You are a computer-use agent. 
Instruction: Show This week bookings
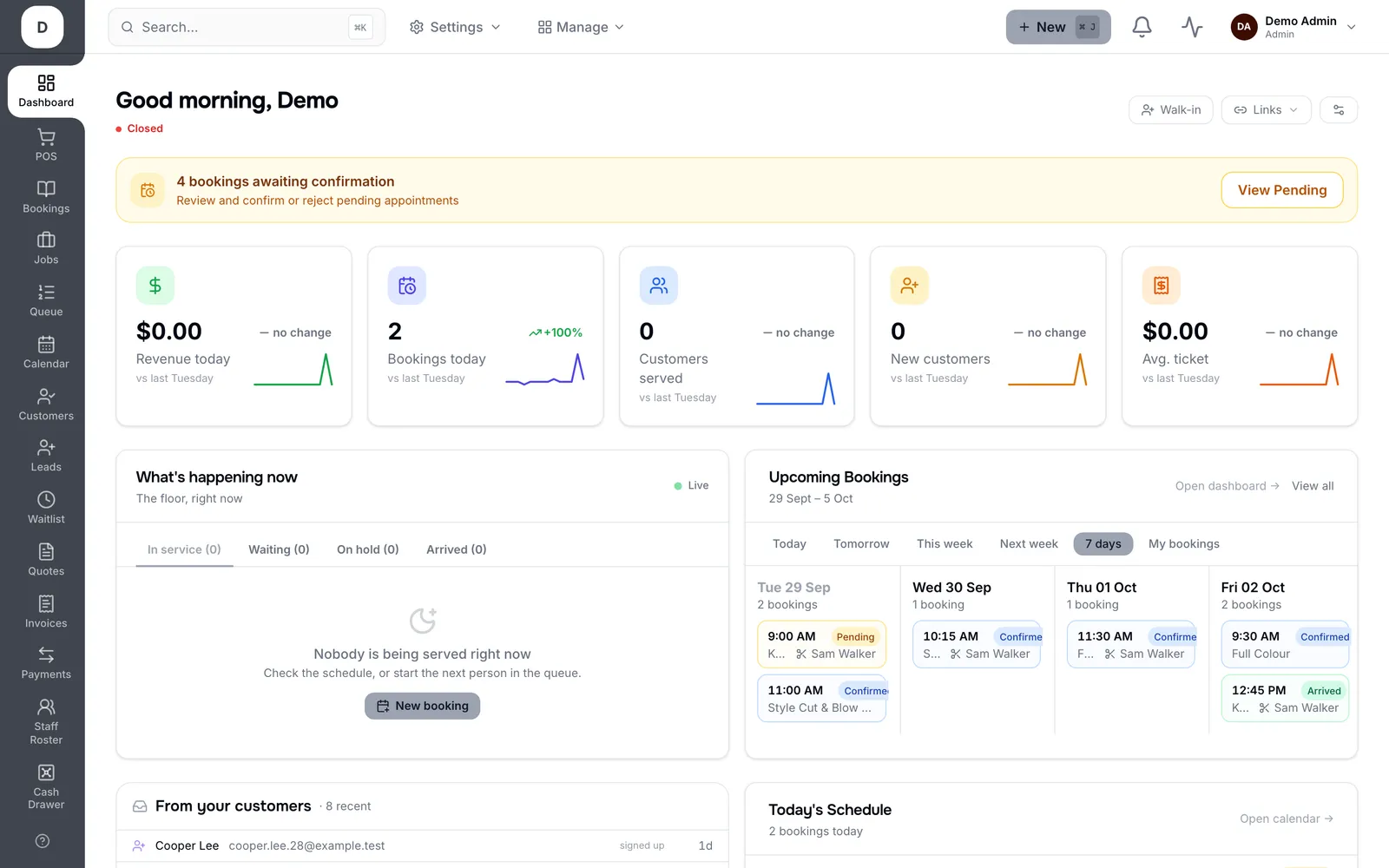pos(945,544)
